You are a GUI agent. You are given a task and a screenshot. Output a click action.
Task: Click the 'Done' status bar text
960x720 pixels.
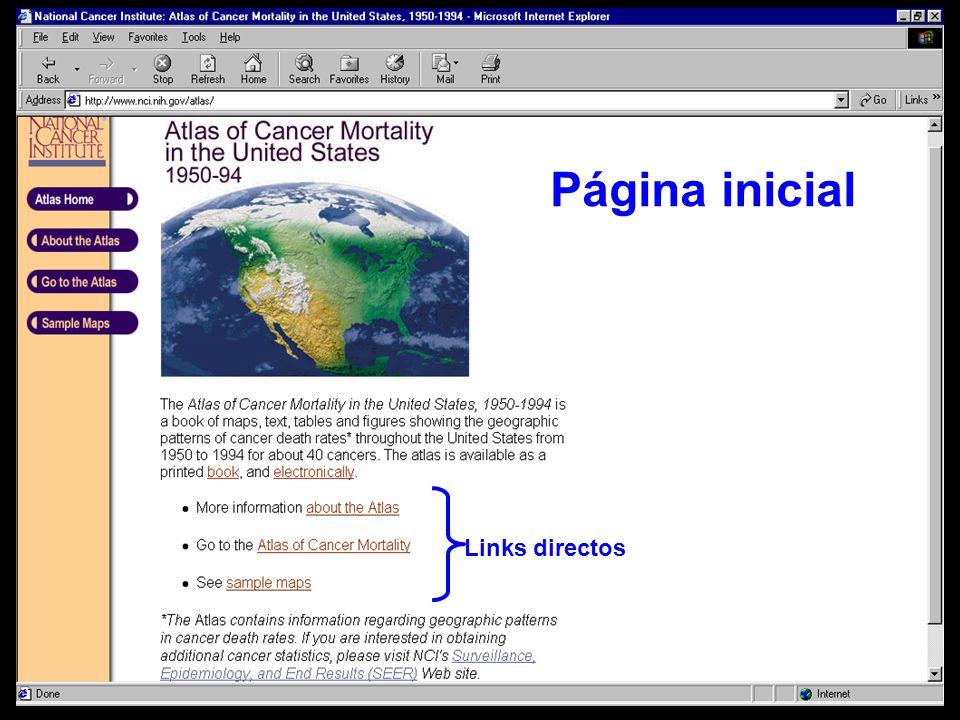48,694
